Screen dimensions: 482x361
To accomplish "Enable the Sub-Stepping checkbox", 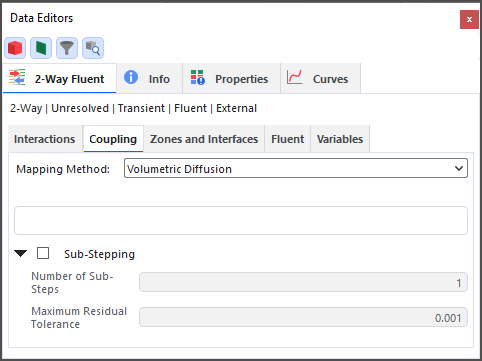I will (x=43, y=253).
